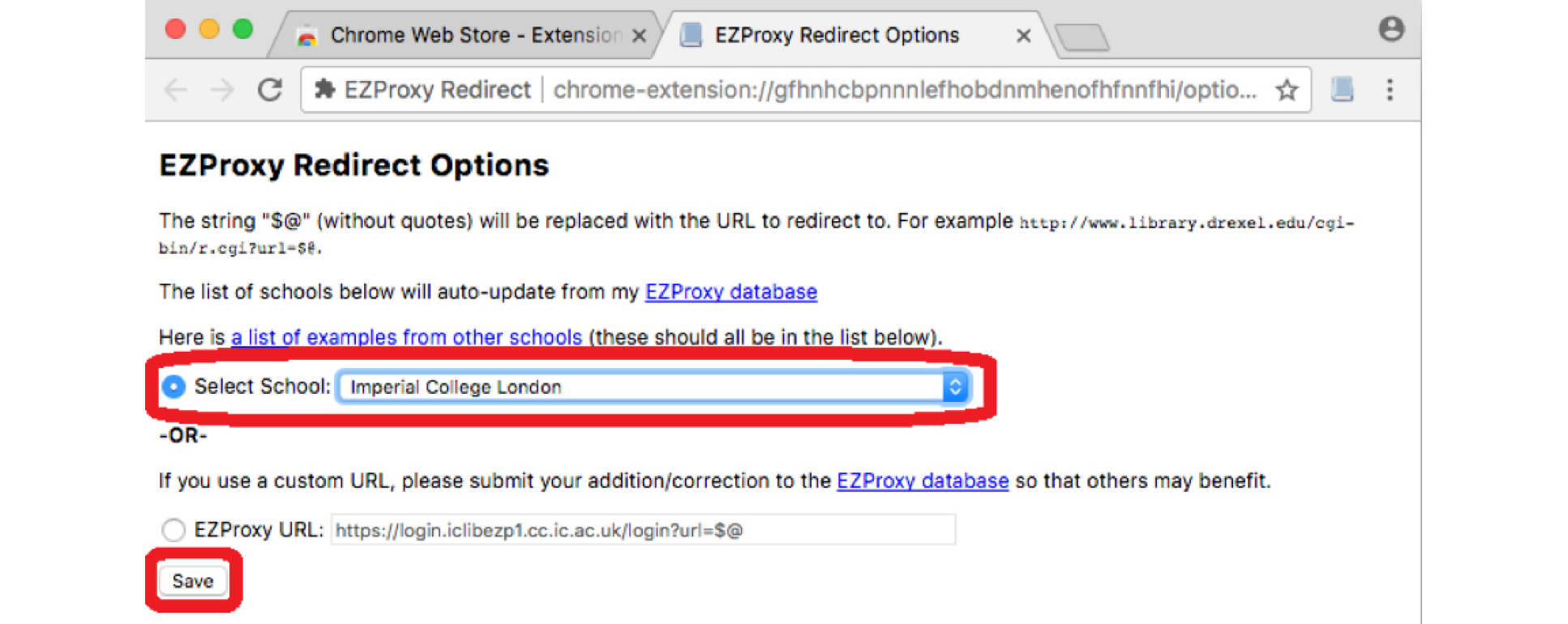Switch to the EZProxy Redirect Options tab
Screen dimensions: 1568x624
click(837, 35)
